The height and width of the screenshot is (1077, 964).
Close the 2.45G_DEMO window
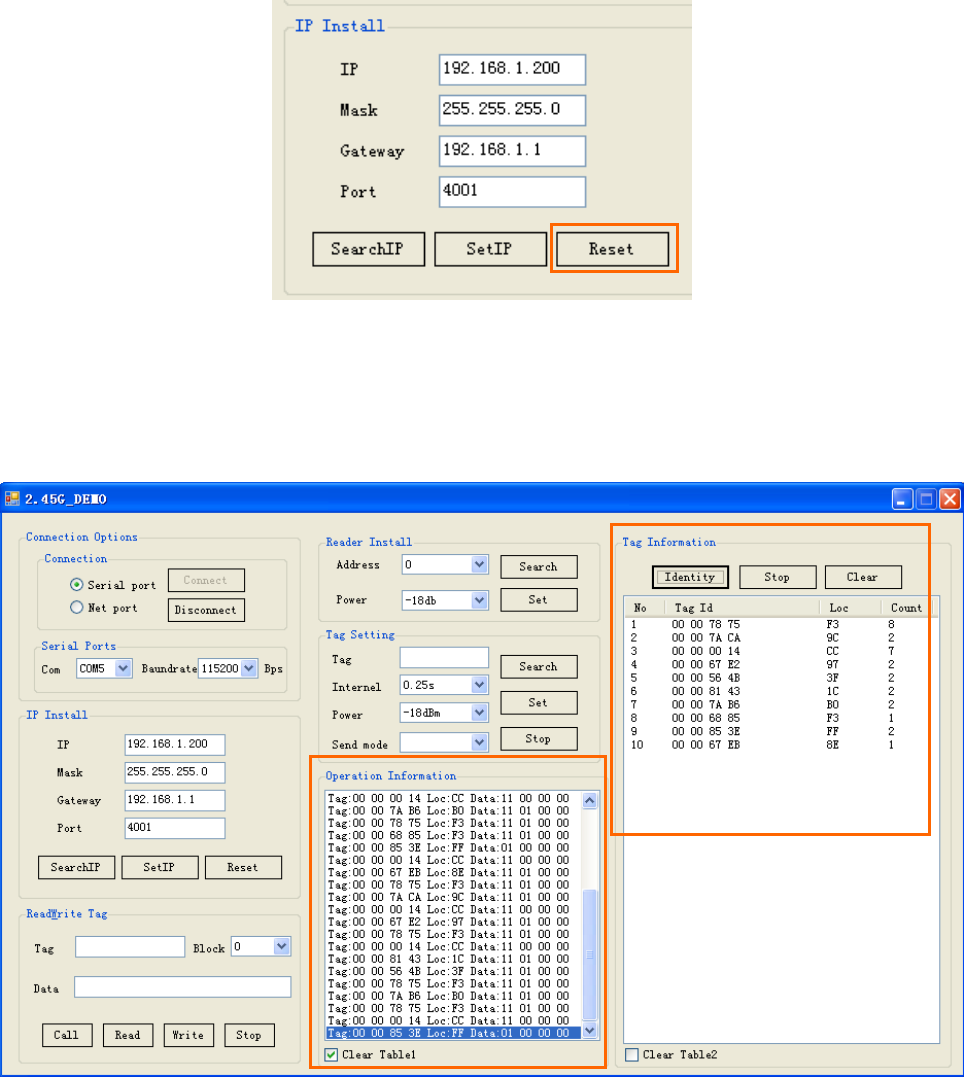(x=950, y=499)
